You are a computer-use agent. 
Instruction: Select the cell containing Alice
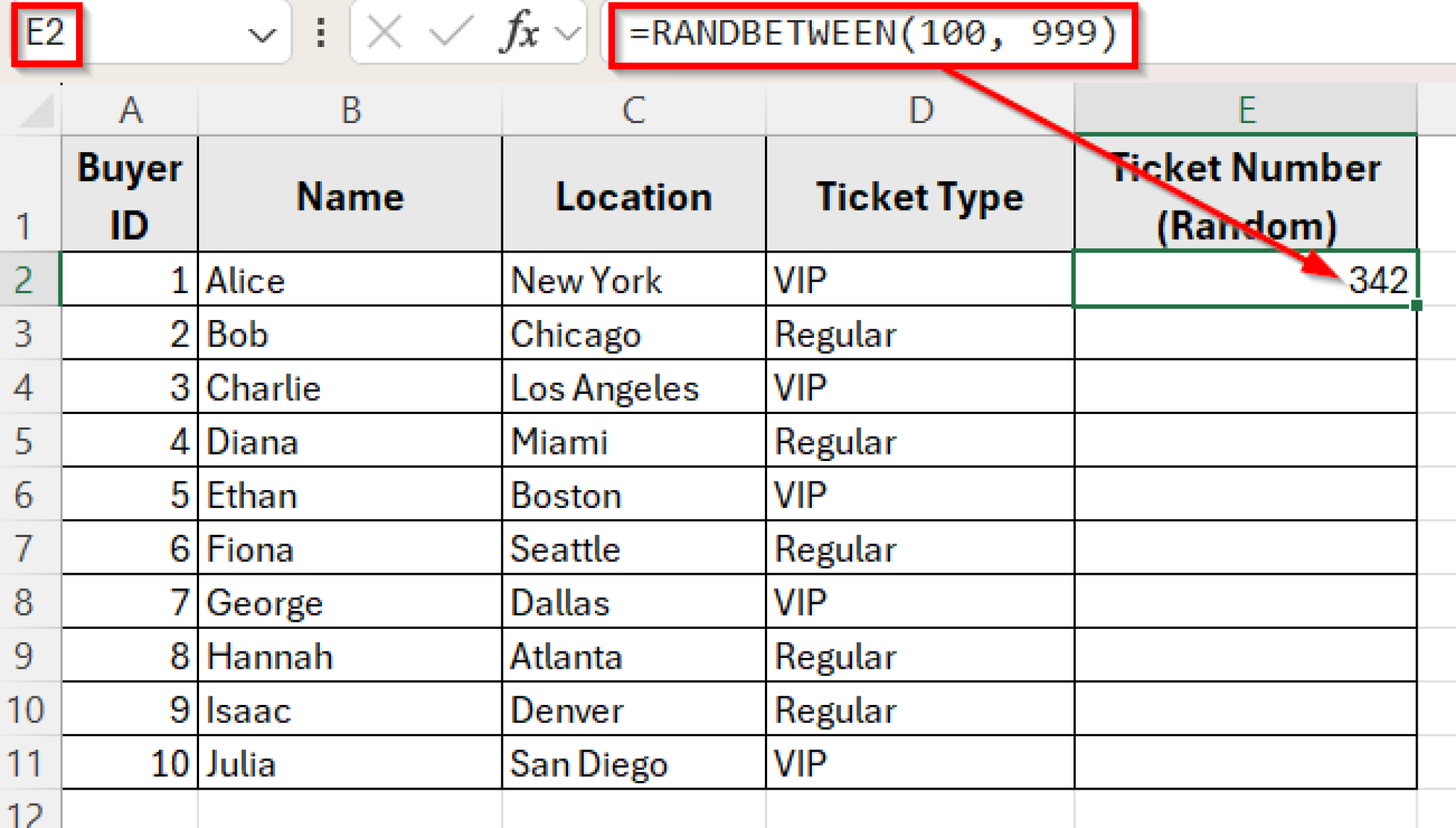[348, 280]
